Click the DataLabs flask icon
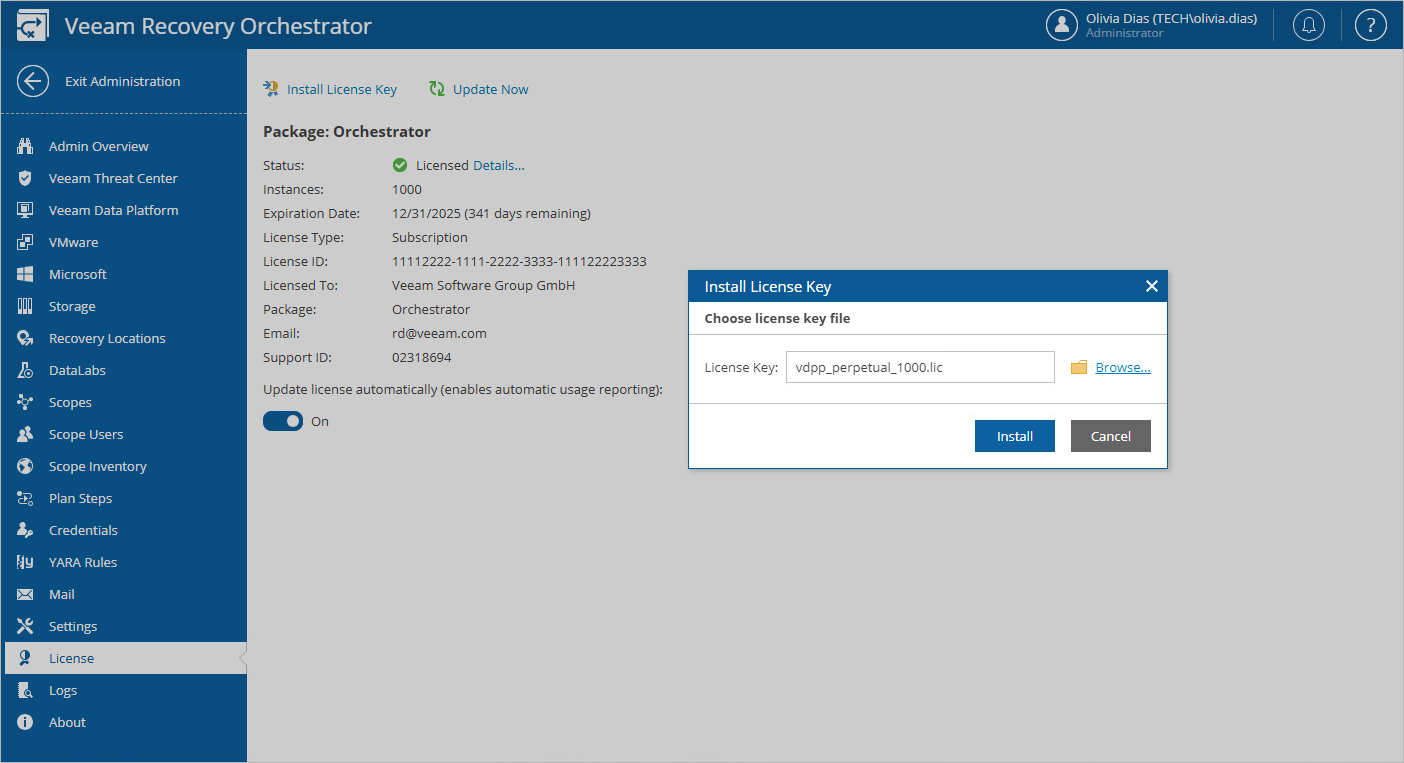The image size is (1404, 763). [x=26, y=370]
